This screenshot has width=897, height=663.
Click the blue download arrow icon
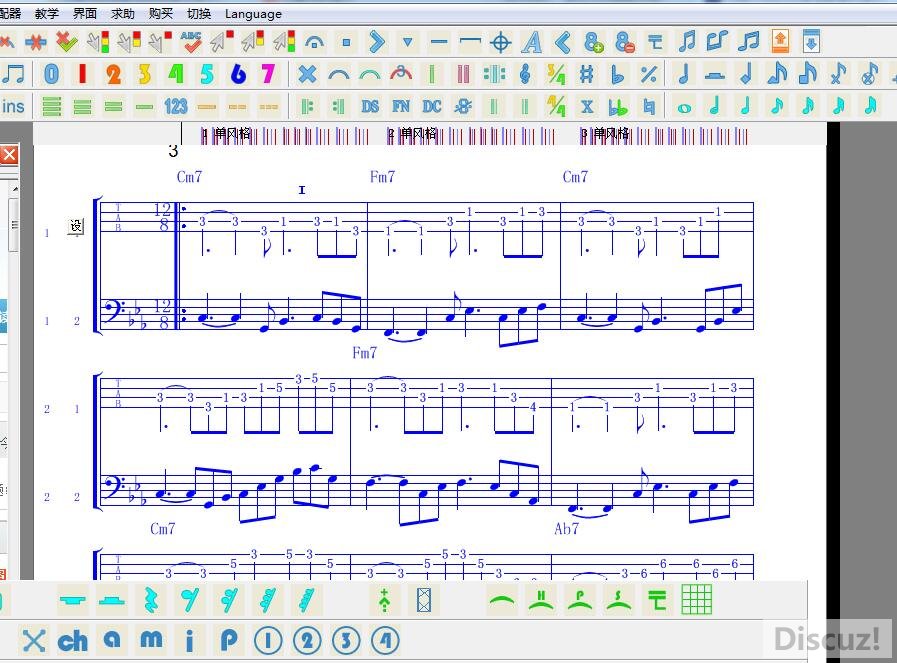(x=811, y=41)
